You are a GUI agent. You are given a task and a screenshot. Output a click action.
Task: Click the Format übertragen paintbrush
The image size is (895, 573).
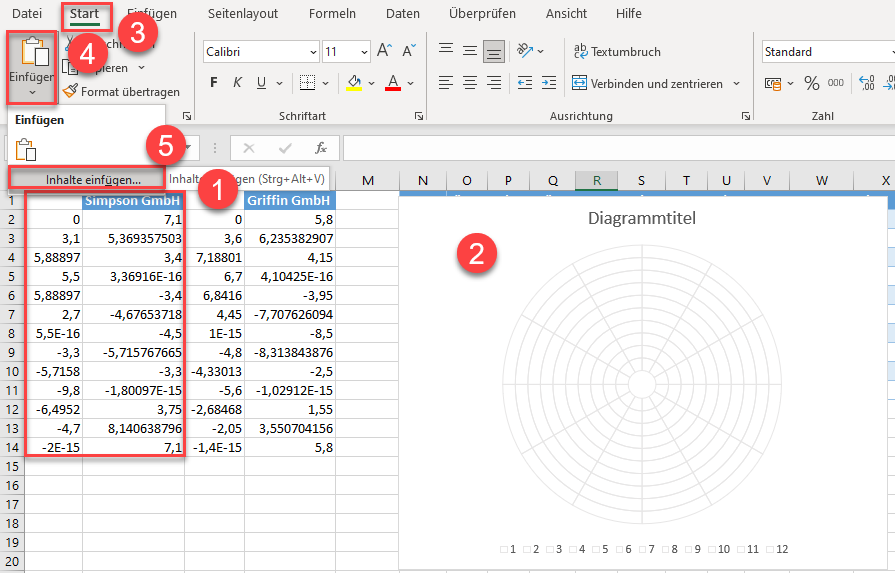[70, 91]
